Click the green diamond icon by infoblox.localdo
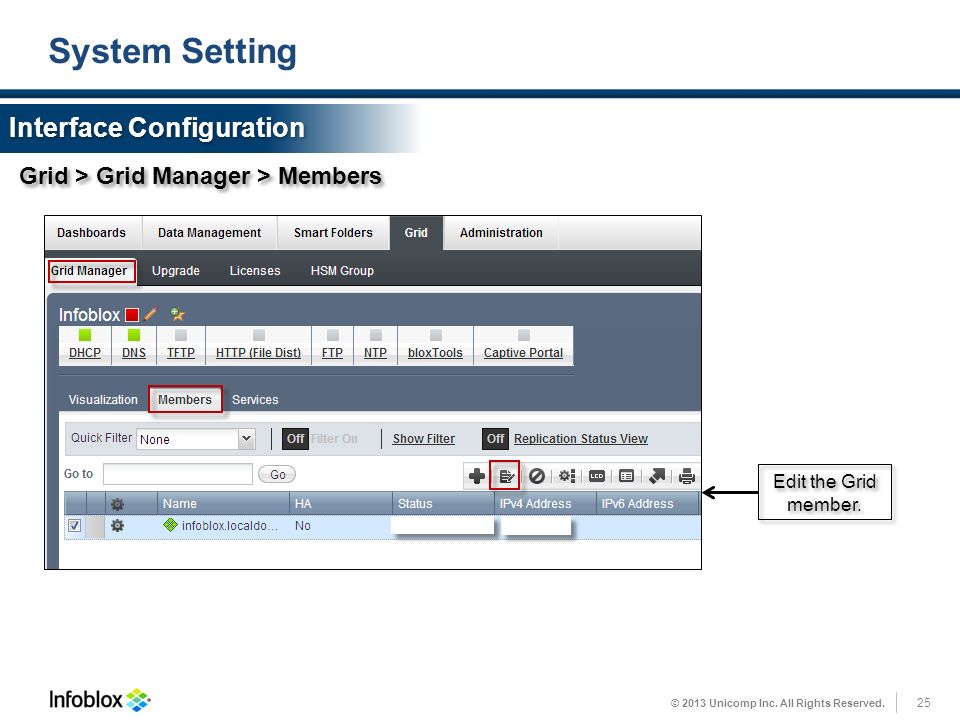This screenshot has width=960, height=720. coord(170,525)
